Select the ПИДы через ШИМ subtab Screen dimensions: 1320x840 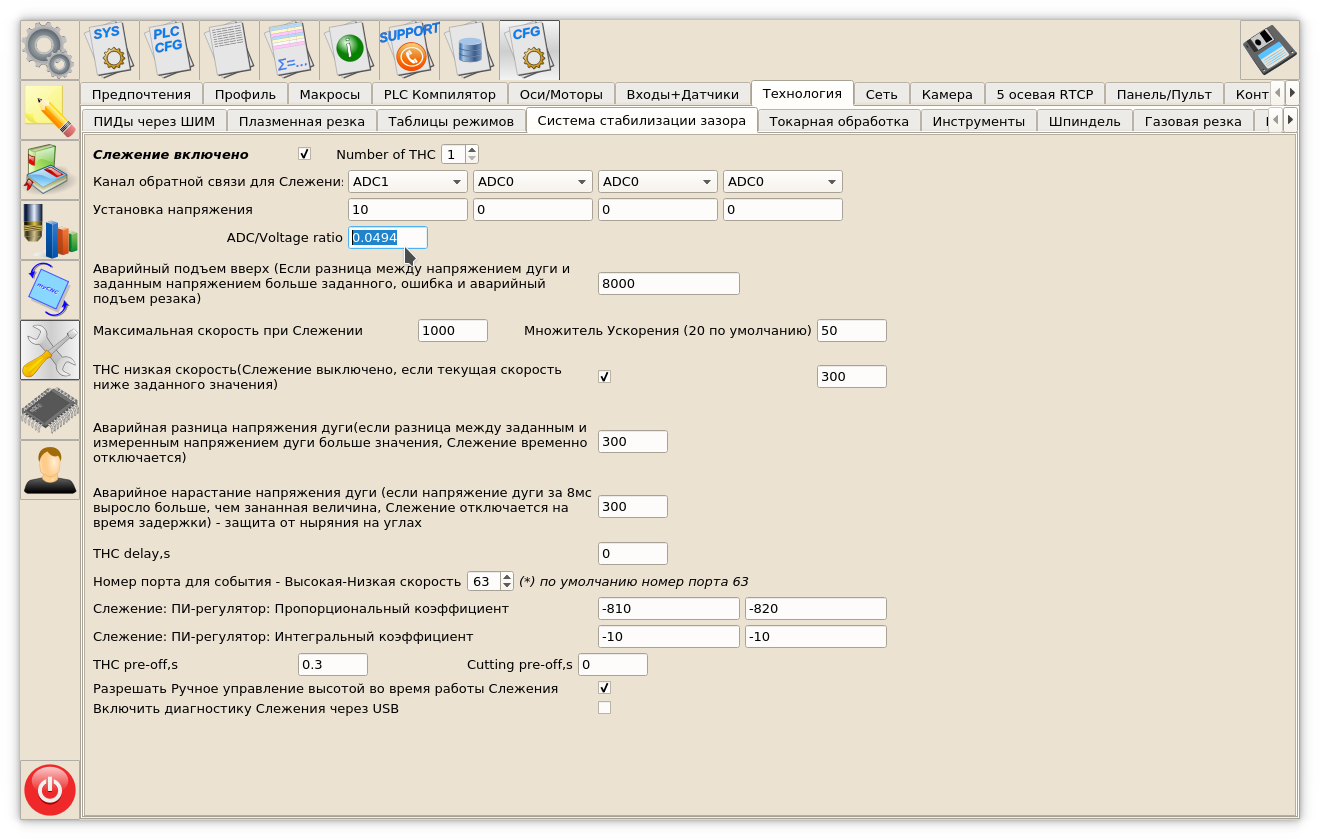tap(154, 121)
